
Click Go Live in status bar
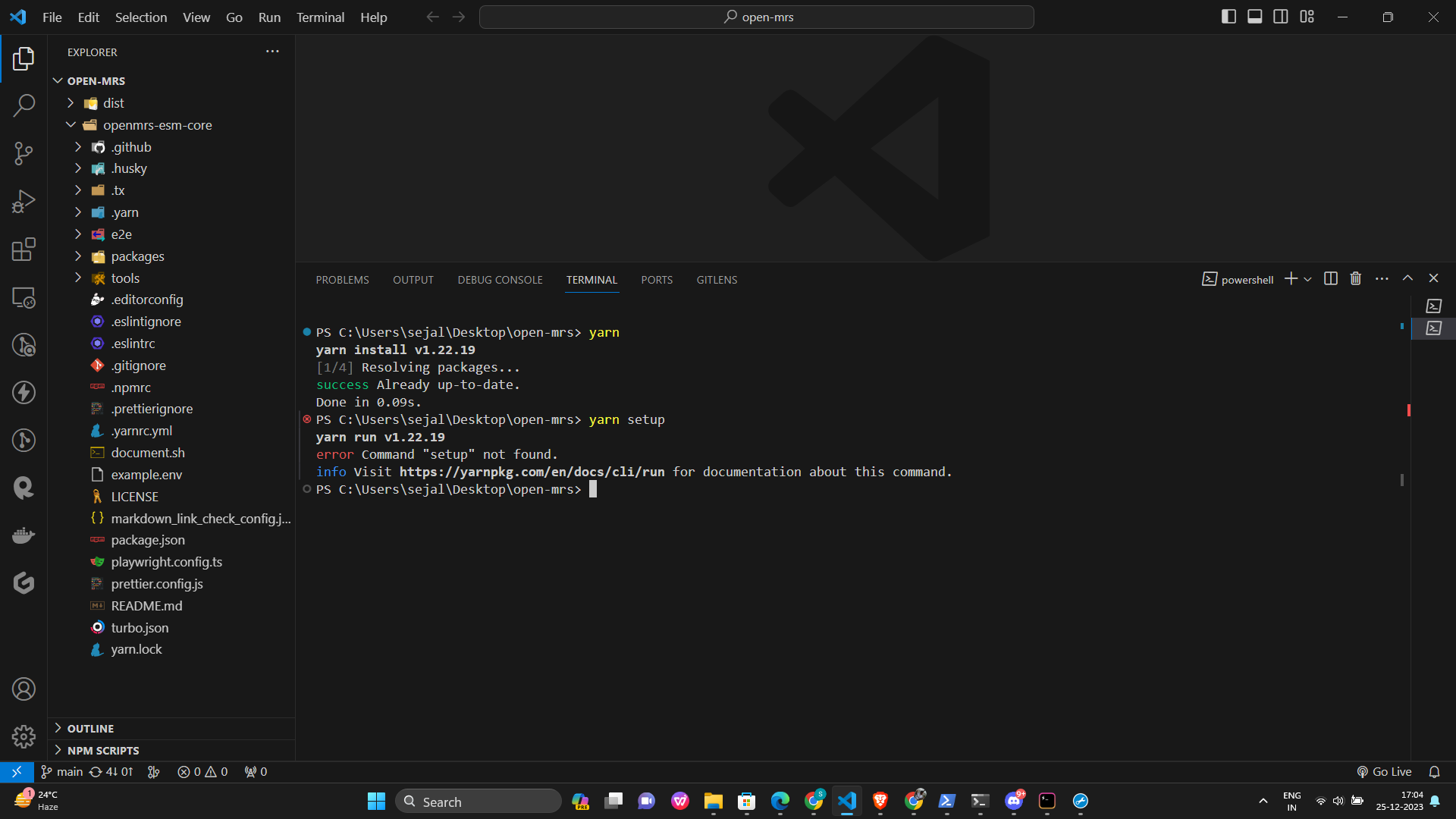(x=1384, y=772)
